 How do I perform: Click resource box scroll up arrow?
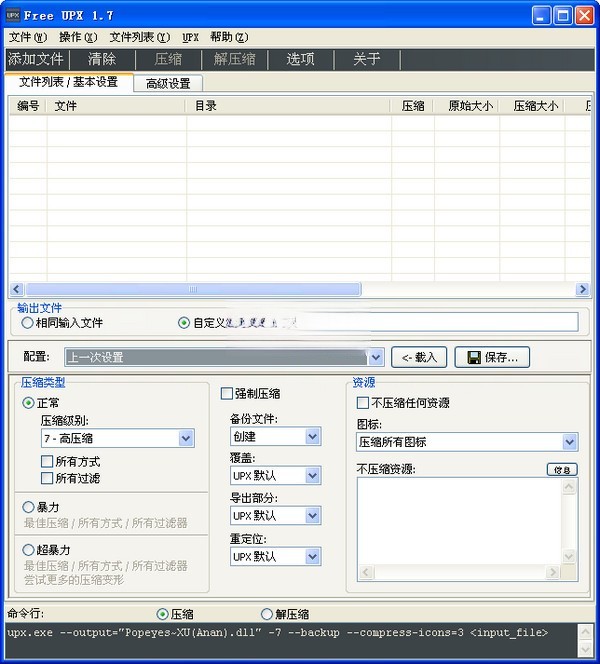pyautogui.click(x=569, y=487)
